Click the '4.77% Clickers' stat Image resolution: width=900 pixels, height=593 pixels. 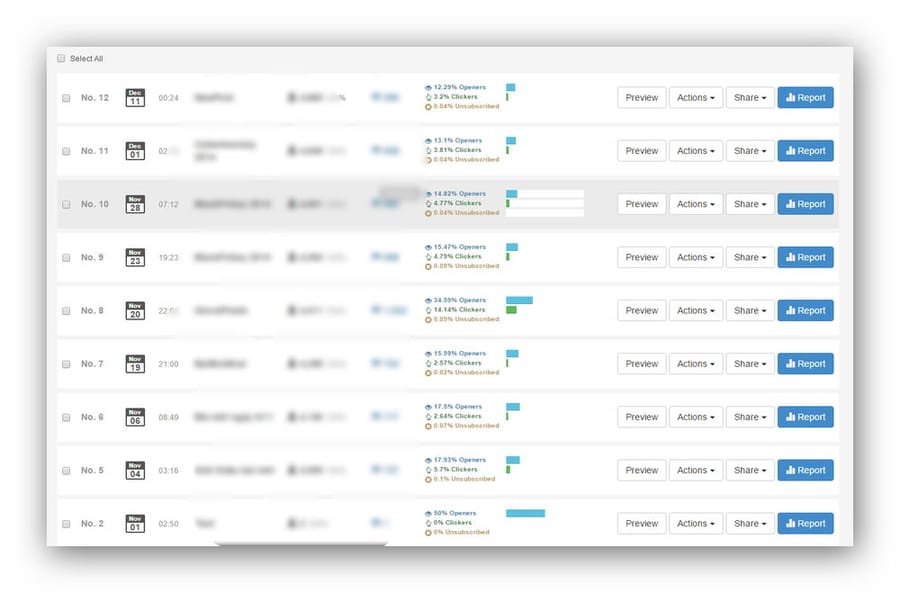(457, 203)
